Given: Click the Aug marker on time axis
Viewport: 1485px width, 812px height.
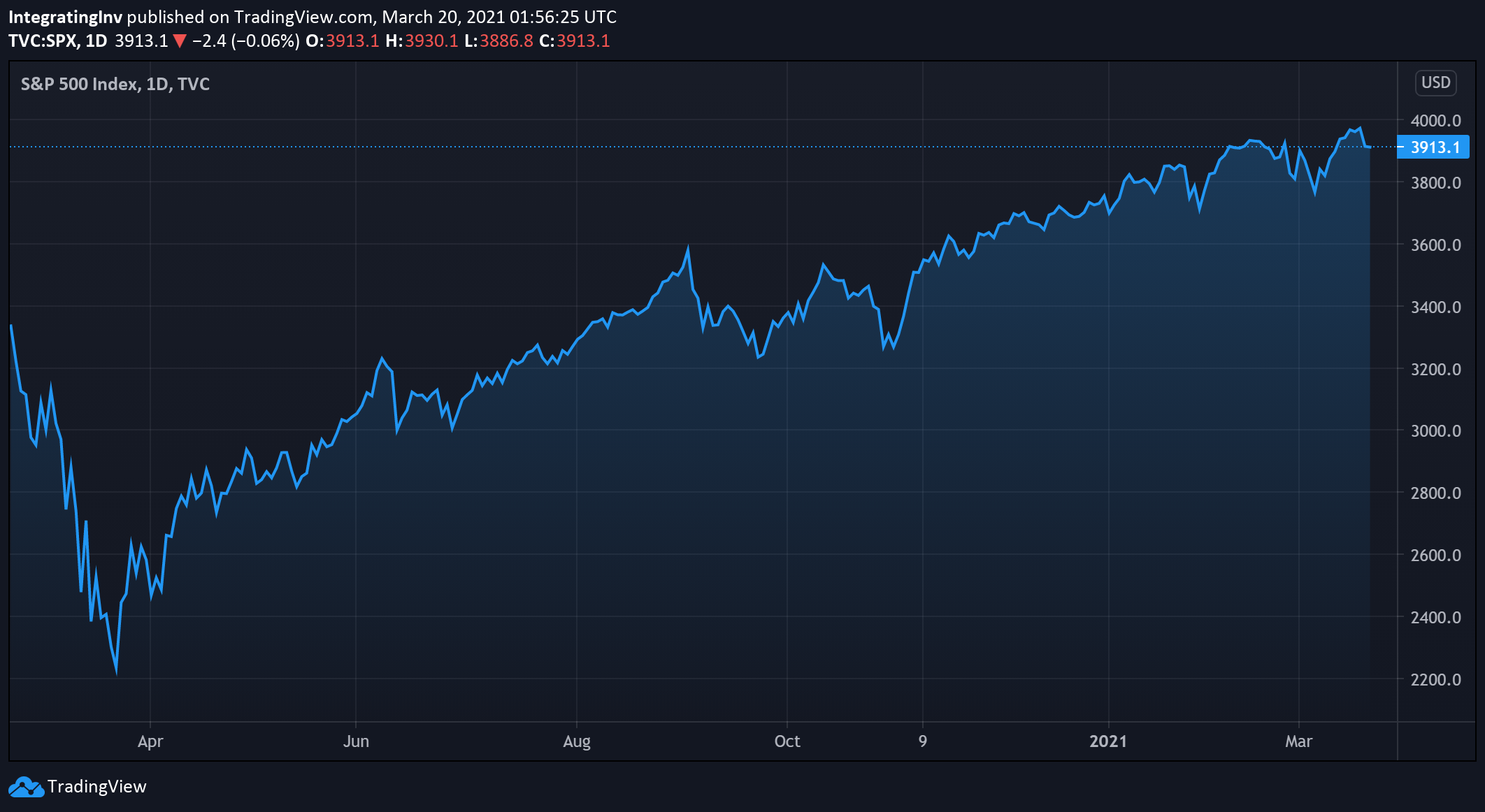Looking at the screenshot, I should 577,741.
